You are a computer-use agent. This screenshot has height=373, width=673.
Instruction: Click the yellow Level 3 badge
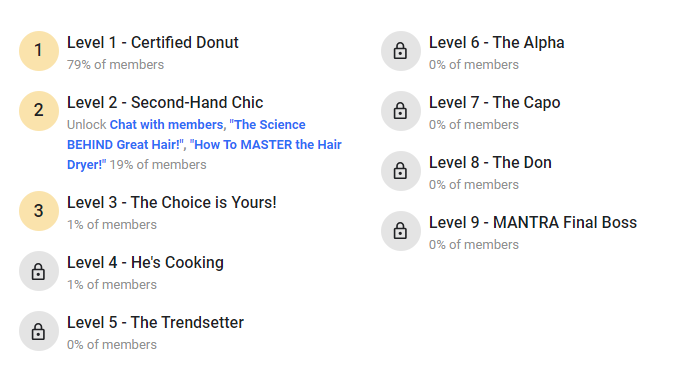(x=39, y=211)
